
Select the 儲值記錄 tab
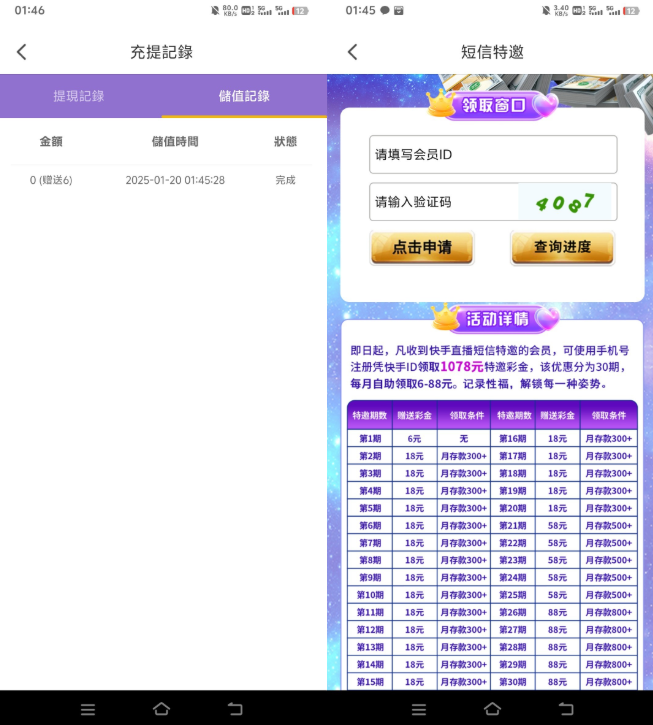[x=244, y=96]
